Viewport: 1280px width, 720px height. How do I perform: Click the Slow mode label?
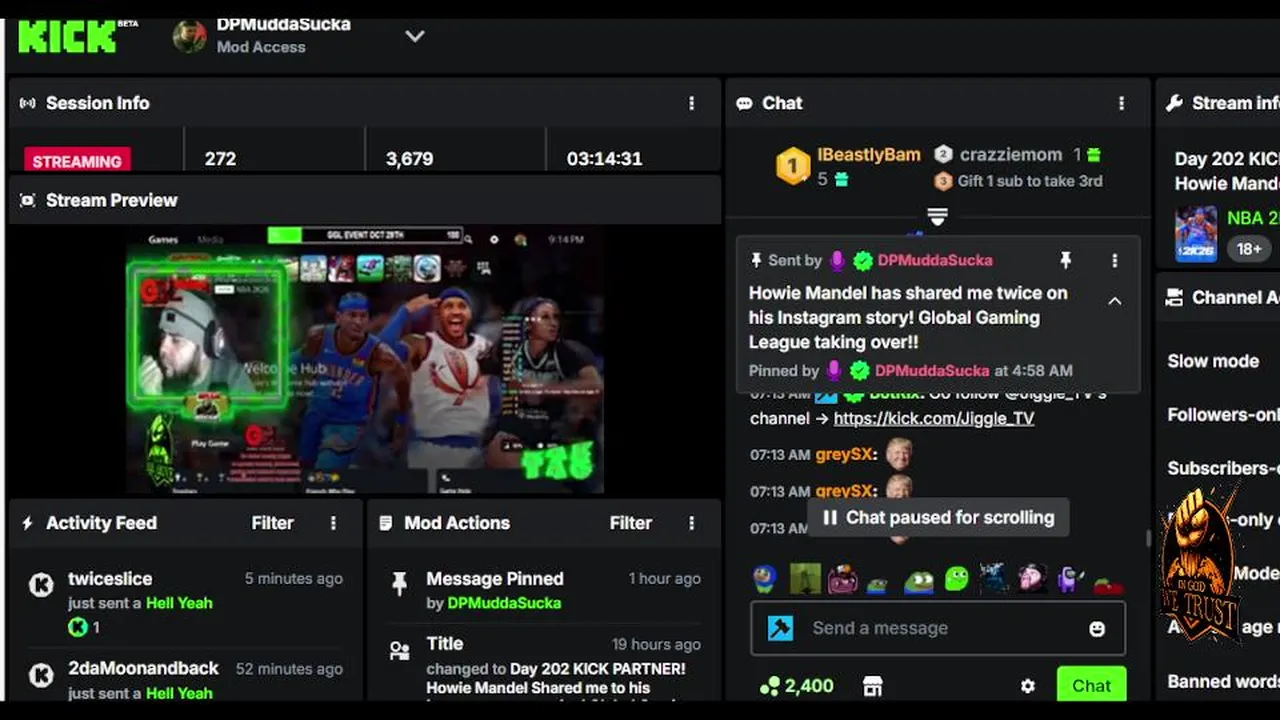1213,361
